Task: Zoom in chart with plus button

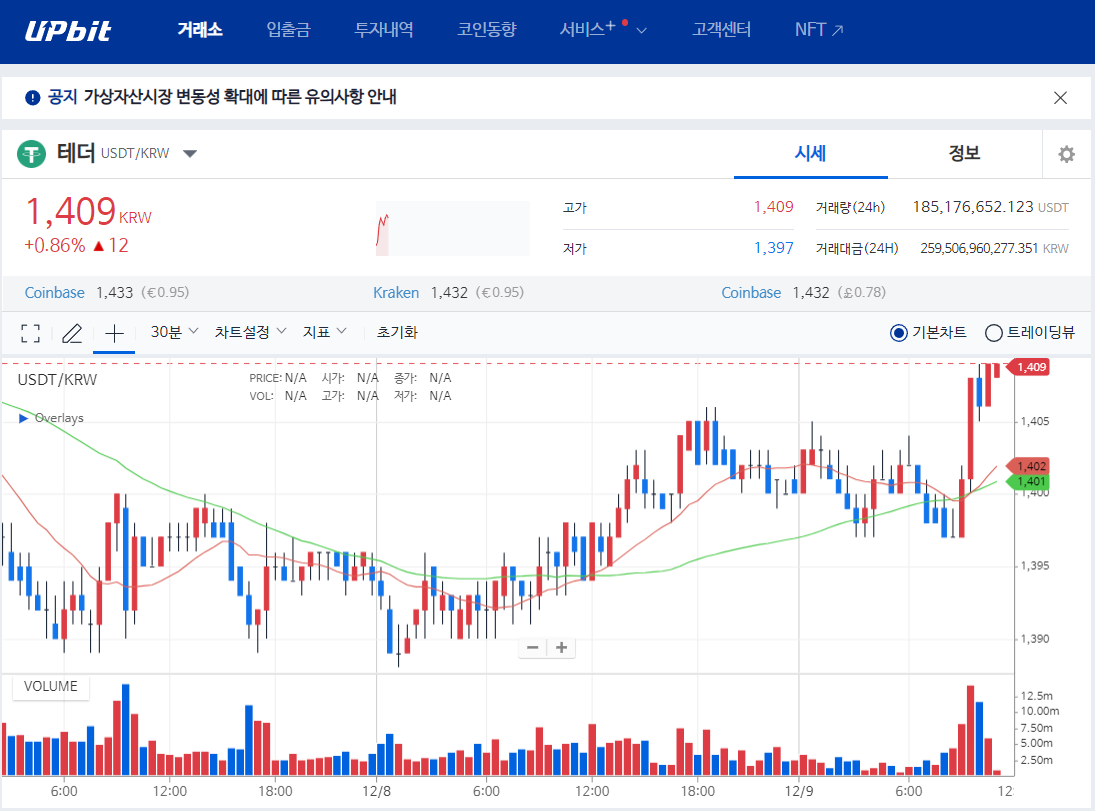Action: pos(562,647)
